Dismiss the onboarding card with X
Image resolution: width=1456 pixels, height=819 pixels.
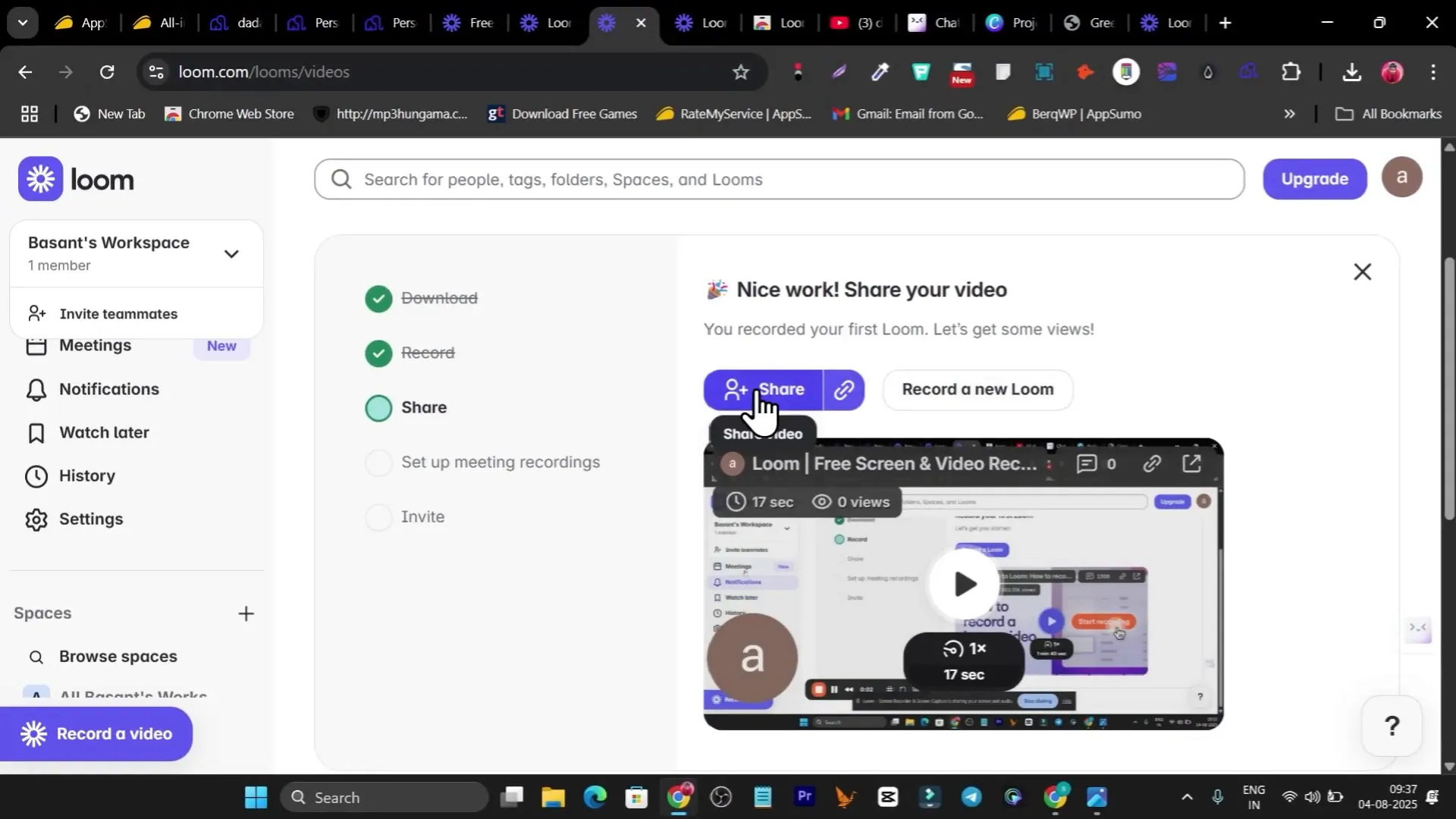point(1362,271)
